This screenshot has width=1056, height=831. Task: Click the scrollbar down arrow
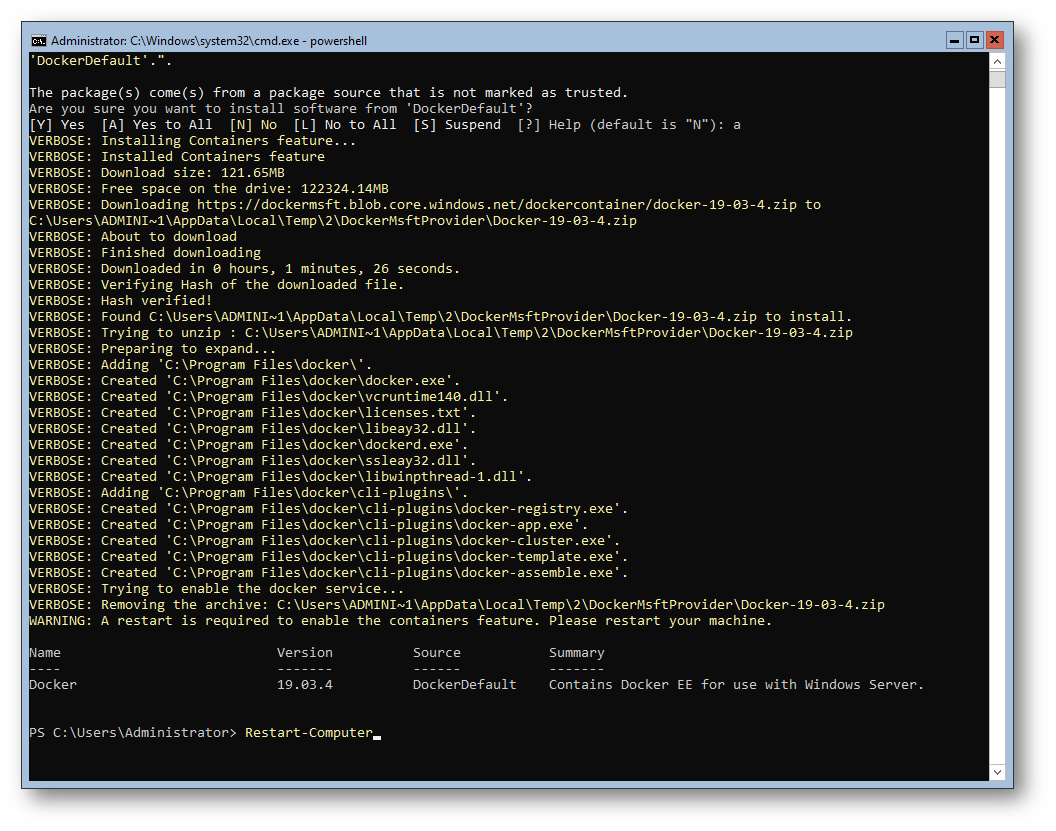pos(997,772)
